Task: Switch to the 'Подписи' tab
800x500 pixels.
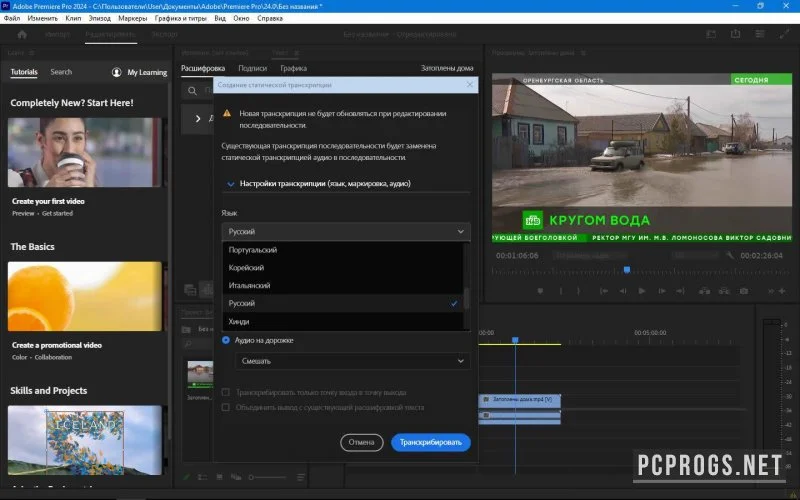Action: click(x=253, y=68)
